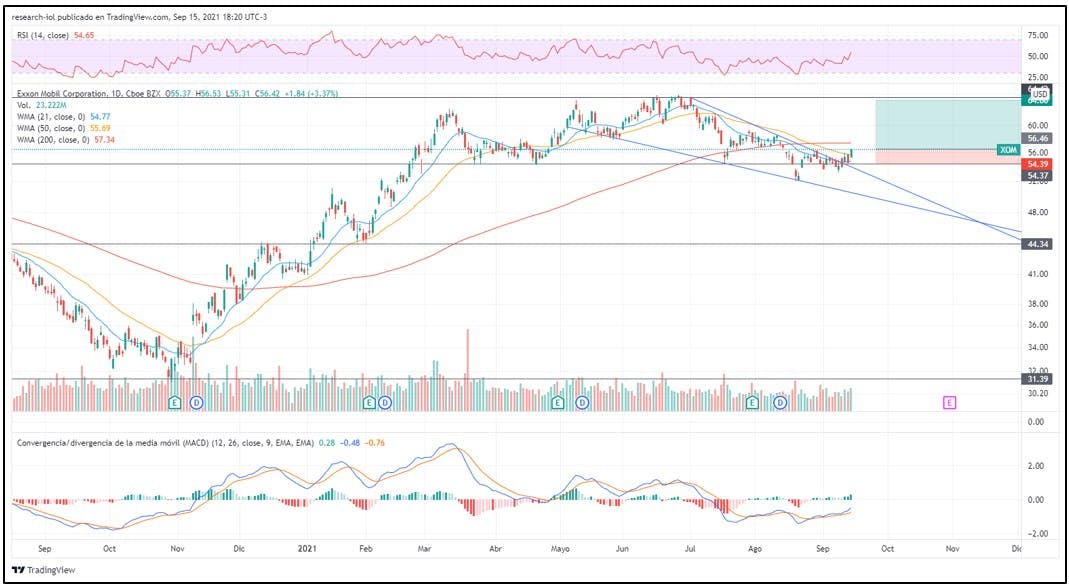Viewport: 1069px width, 585px height.
Task: Click the 41.00 price scale value
Action: pyautogui.click(x=1039, y=274)
